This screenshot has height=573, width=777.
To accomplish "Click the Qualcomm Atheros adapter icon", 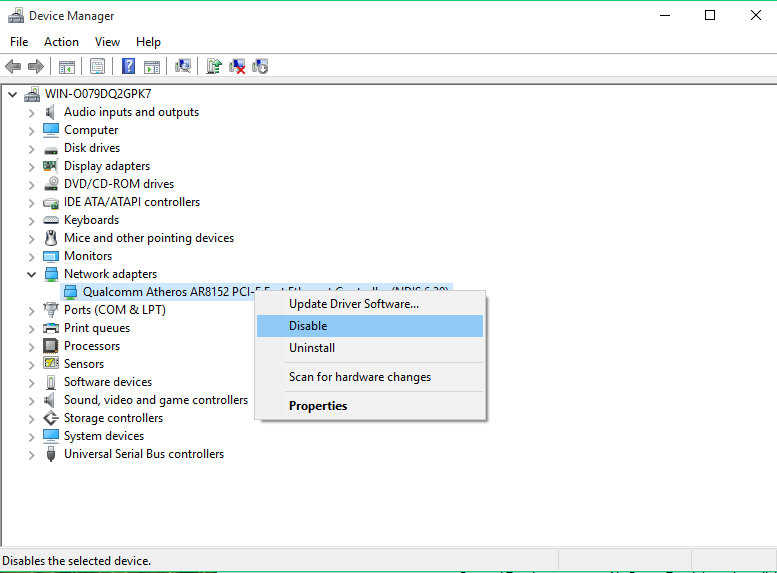I will click(x=70, y=292).
